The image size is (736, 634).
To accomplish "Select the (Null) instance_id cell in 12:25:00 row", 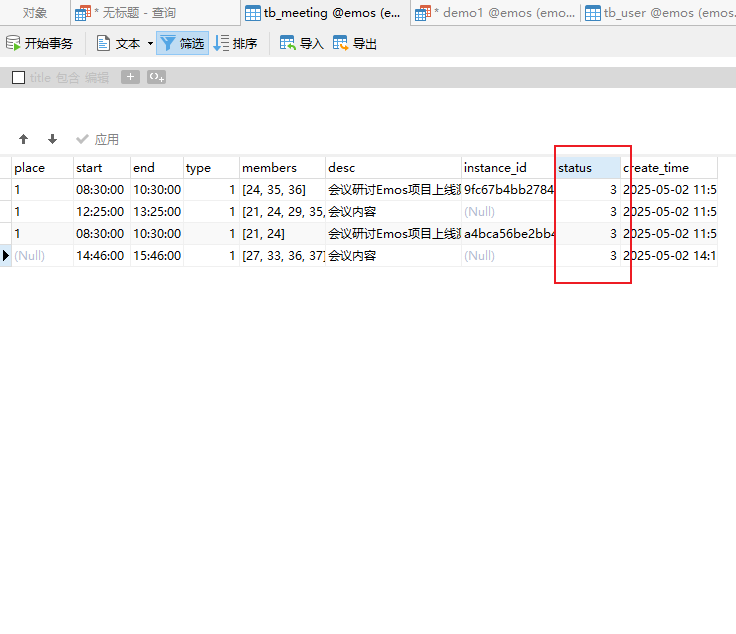I will coord(508,212).
